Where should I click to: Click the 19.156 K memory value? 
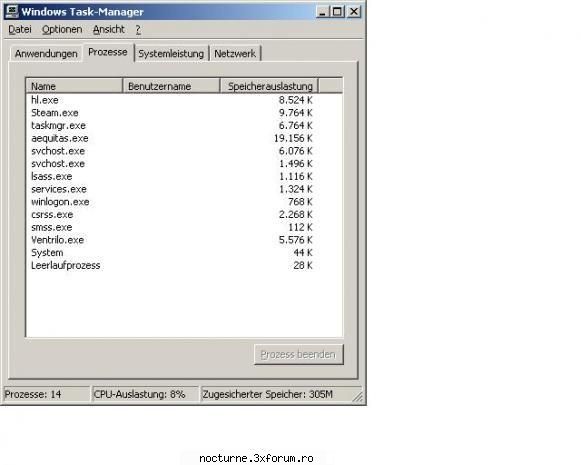293,138
